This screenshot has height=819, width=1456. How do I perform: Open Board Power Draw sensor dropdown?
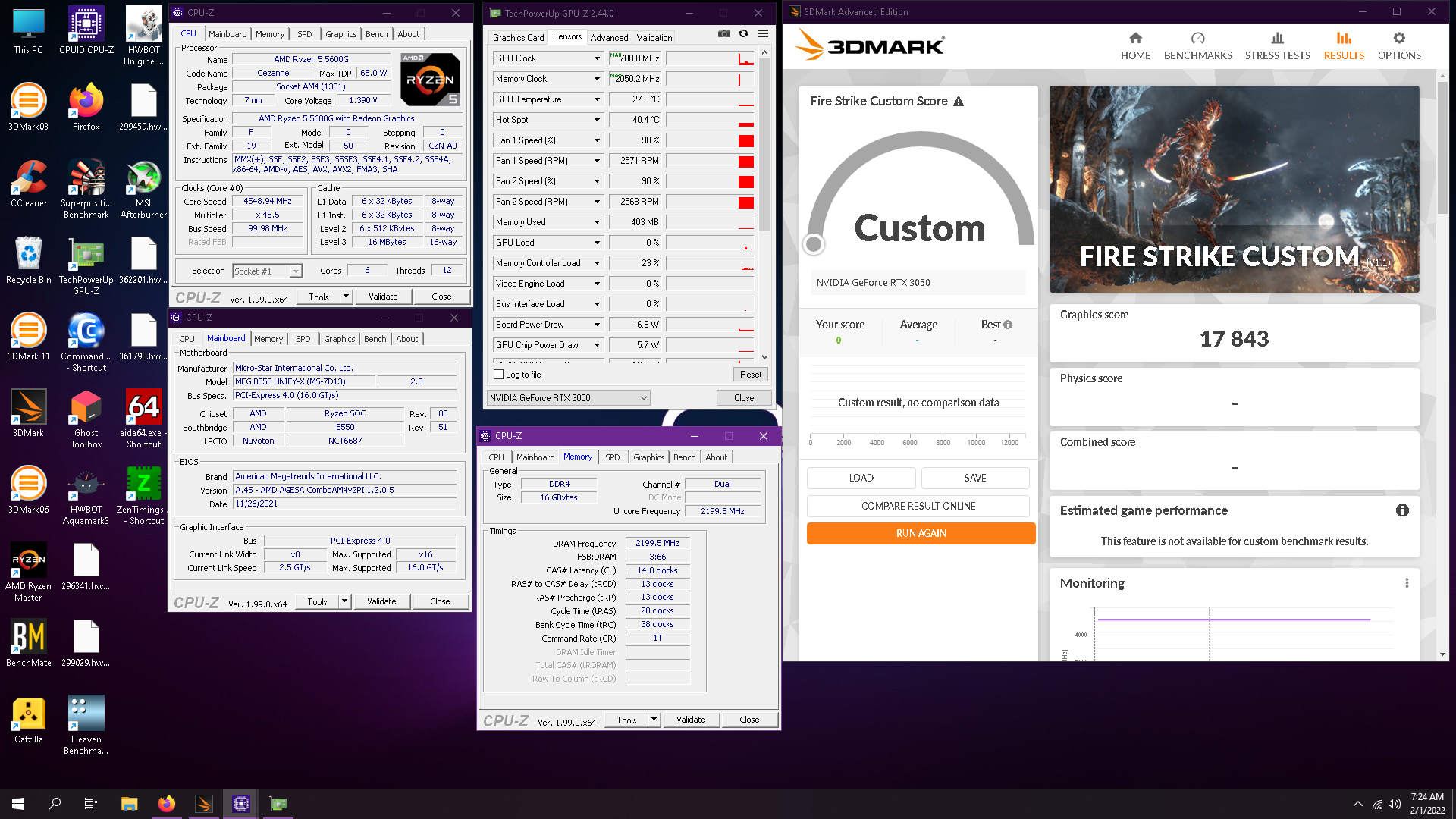coord(597,325)
